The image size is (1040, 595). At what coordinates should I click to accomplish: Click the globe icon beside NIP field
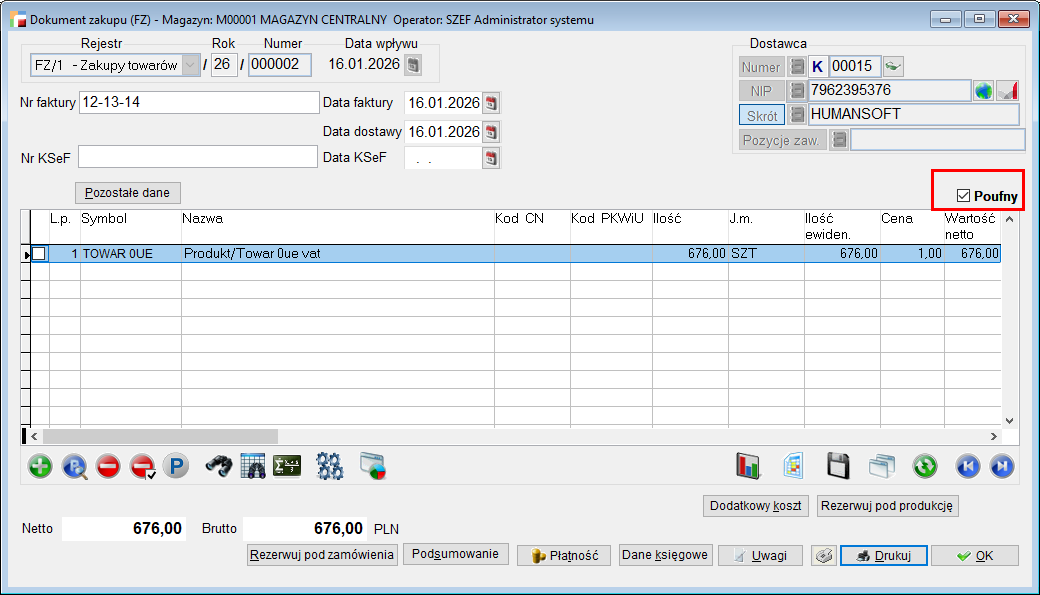984,90
